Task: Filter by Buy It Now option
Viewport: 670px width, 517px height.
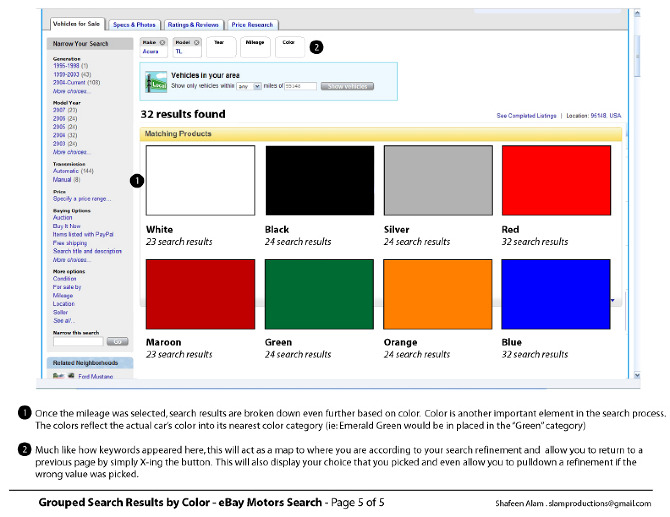Action: click(x=67, y=226)
